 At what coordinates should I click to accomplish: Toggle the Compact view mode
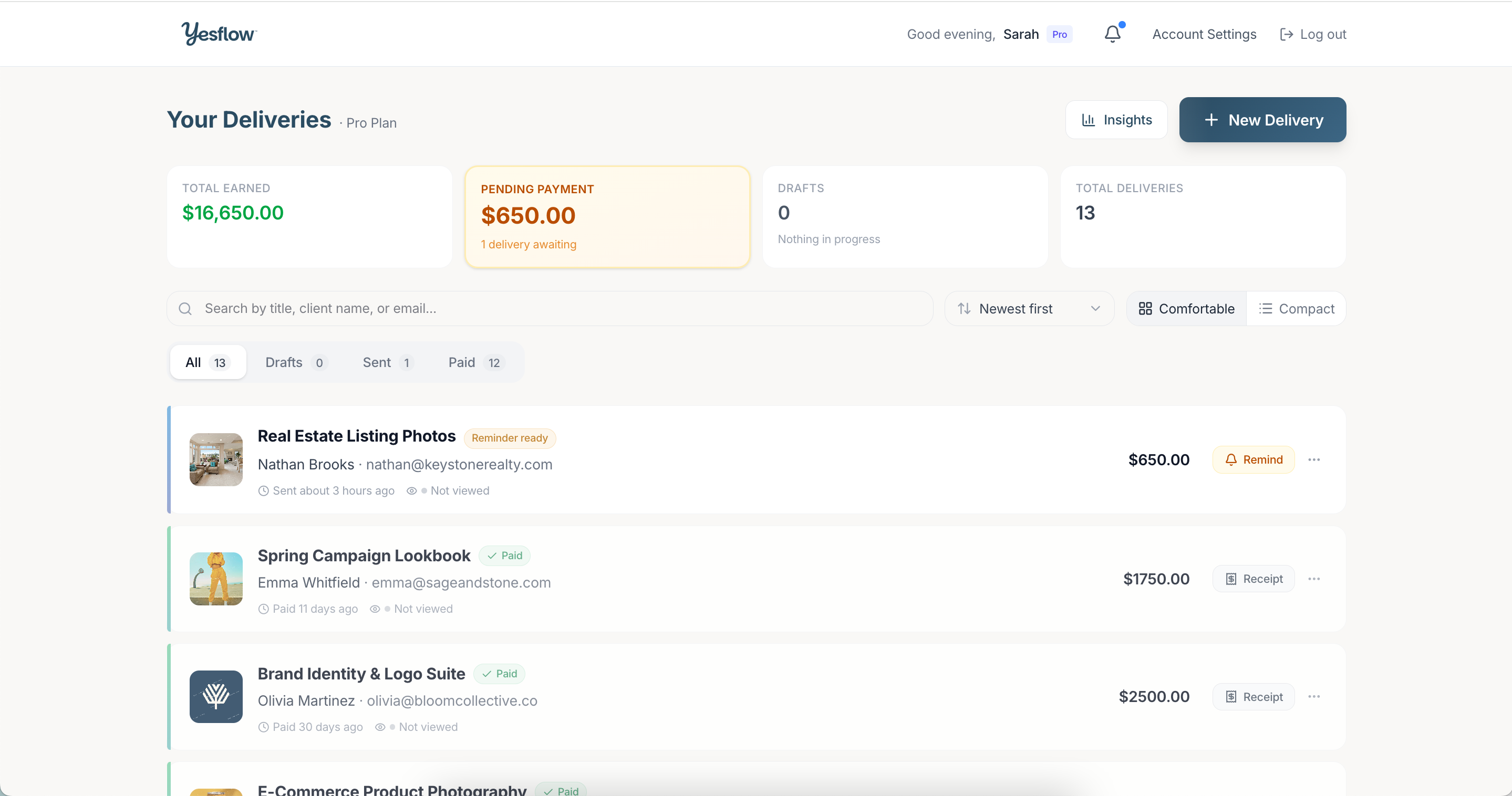(1297, 308)
